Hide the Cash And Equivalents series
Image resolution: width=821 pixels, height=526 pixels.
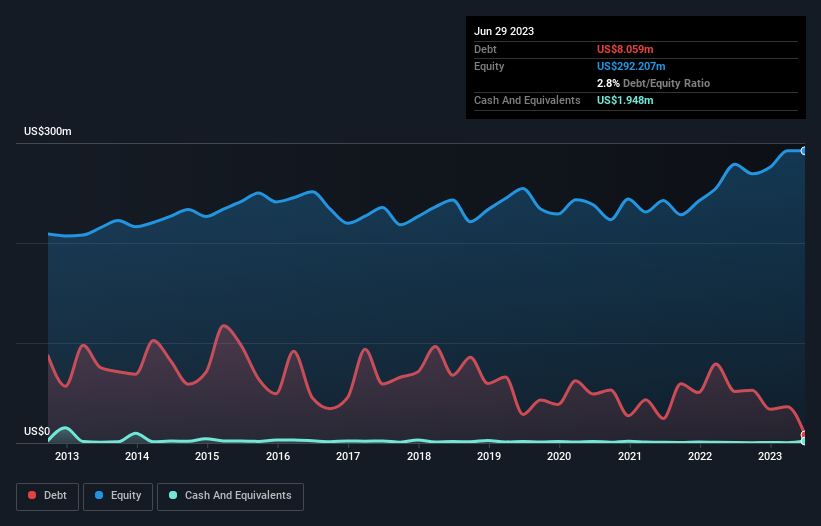coord(229,496)
